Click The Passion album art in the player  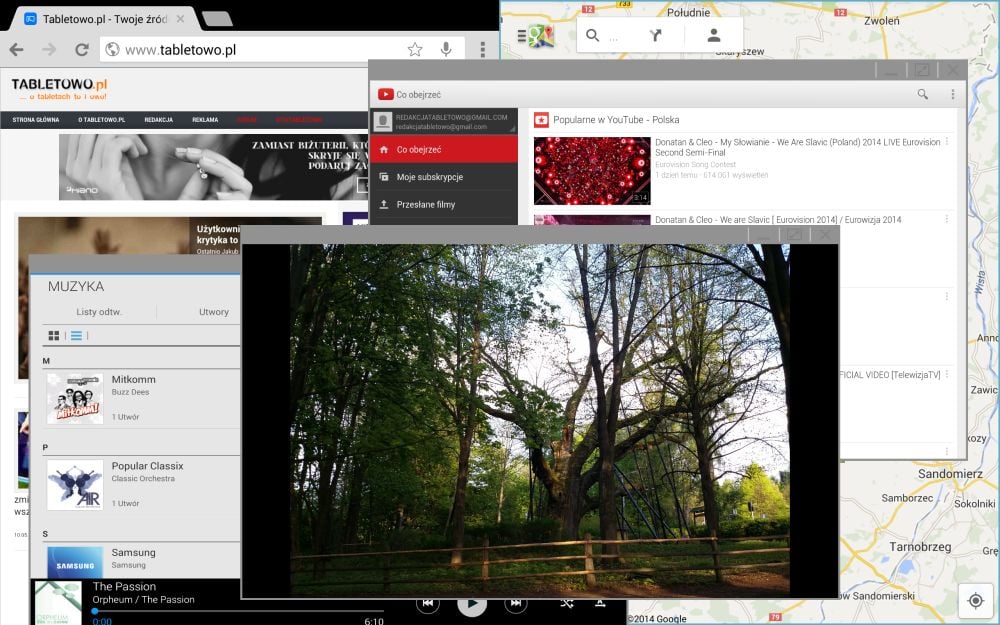(x=58, y=603)
